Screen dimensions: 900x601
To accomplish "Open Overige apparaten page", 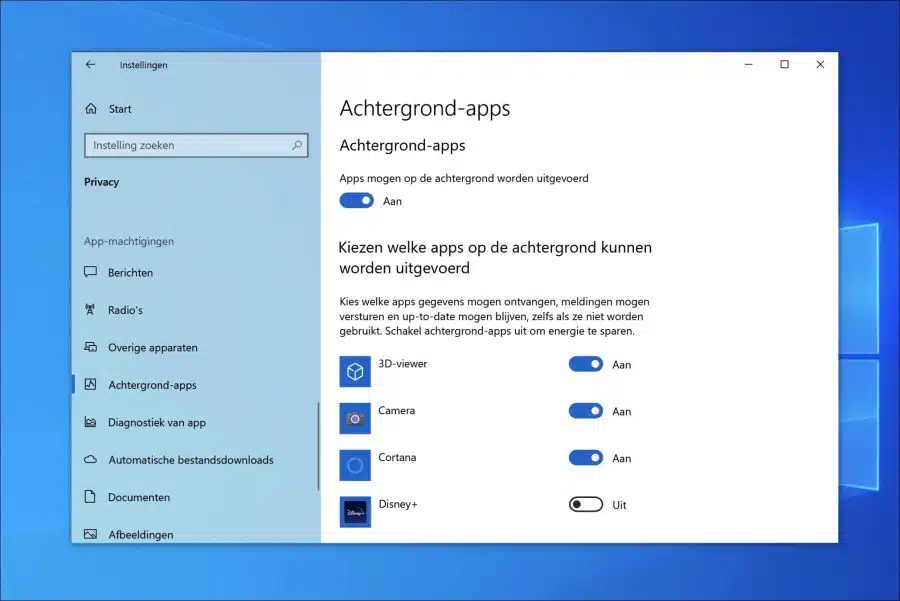I will pyautogui.click(x=195, y=347).
